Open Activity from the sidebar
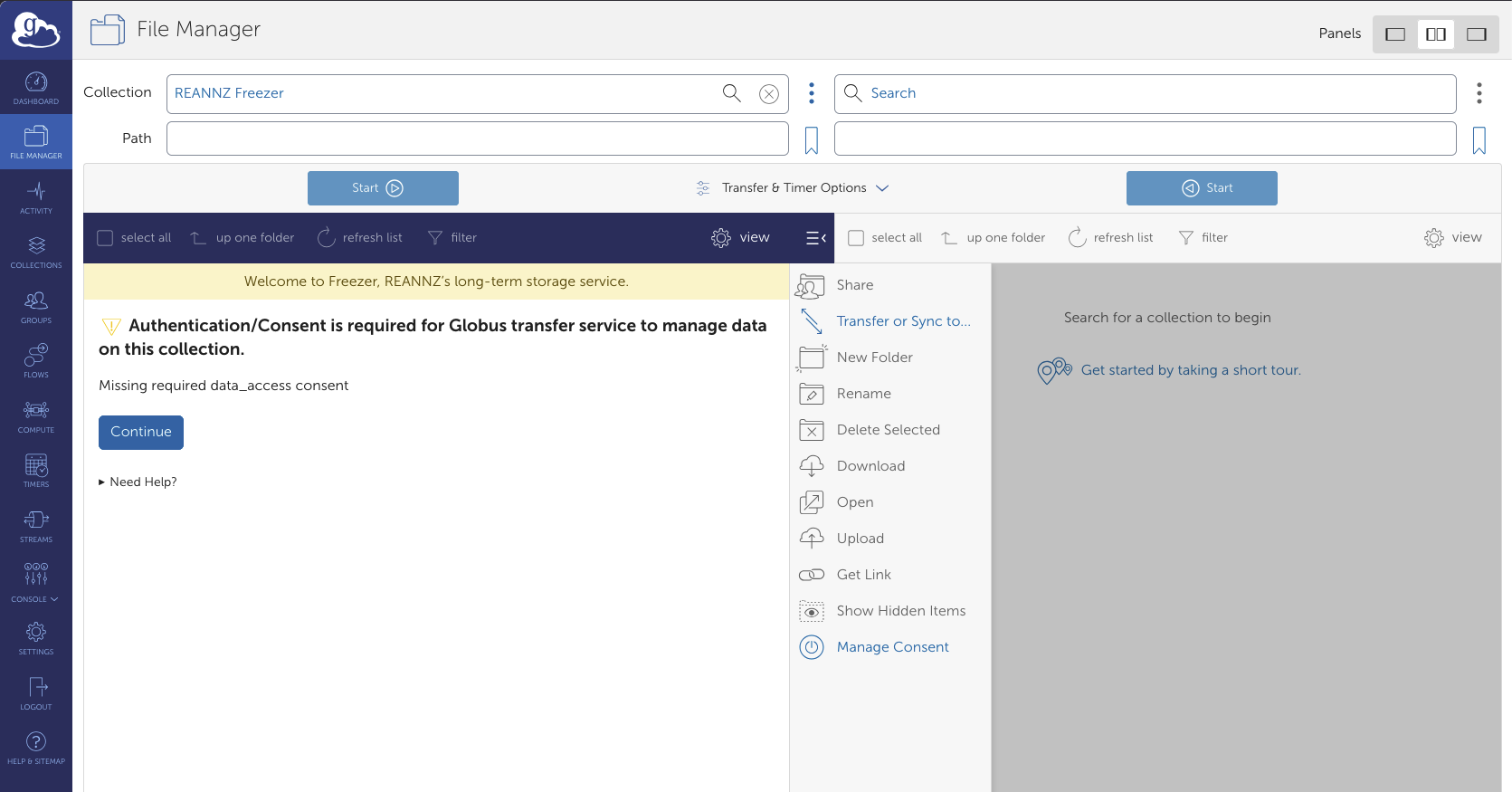1512x792 pixels. point(36,197)
